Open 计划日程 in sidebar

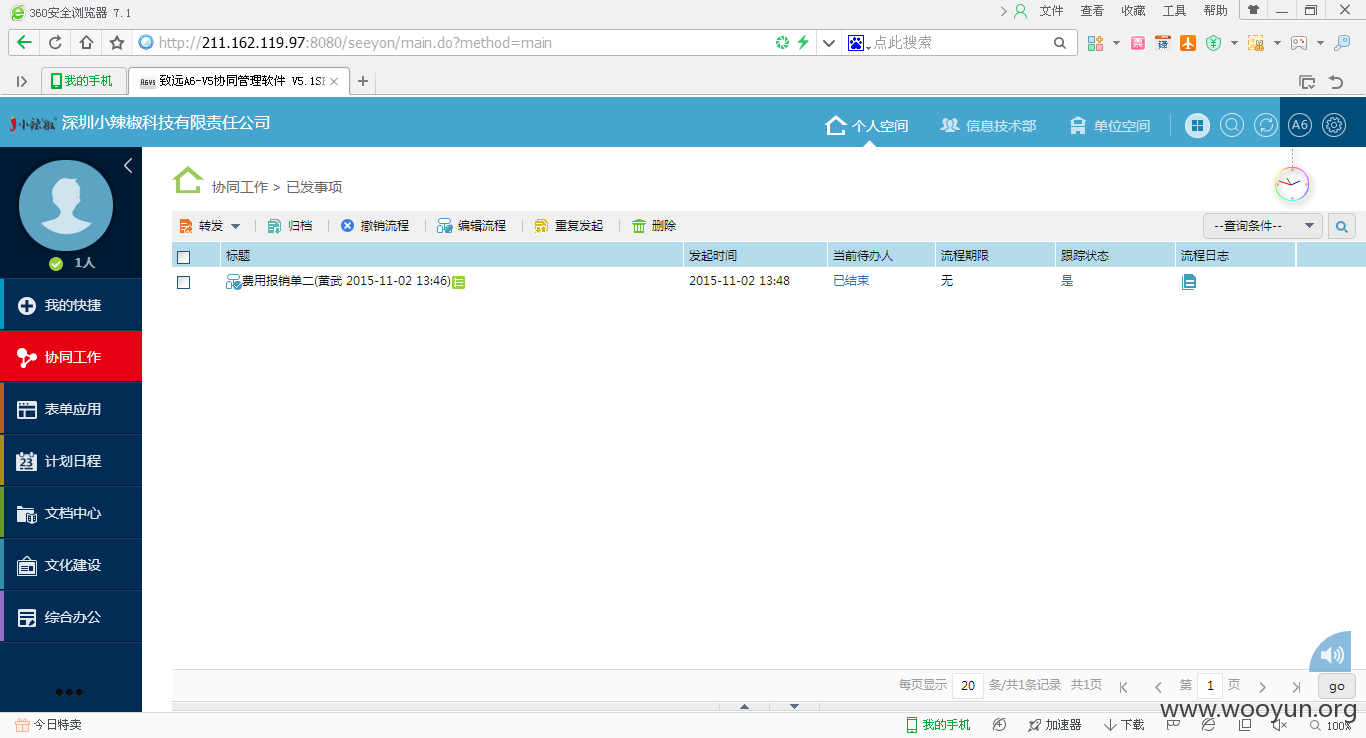[x=71, y=461]
